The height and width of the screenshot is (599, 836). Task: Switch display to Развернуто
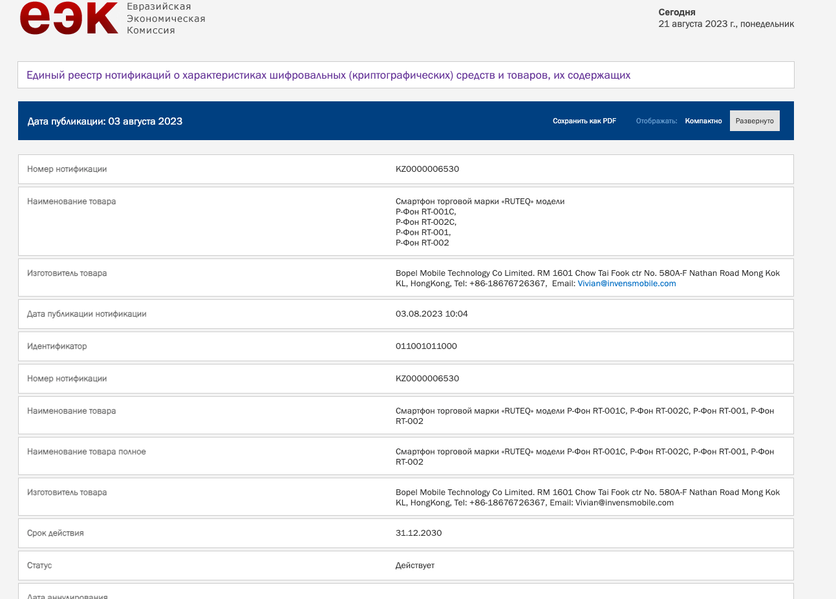pyautogui.click(x=754, y=121)
